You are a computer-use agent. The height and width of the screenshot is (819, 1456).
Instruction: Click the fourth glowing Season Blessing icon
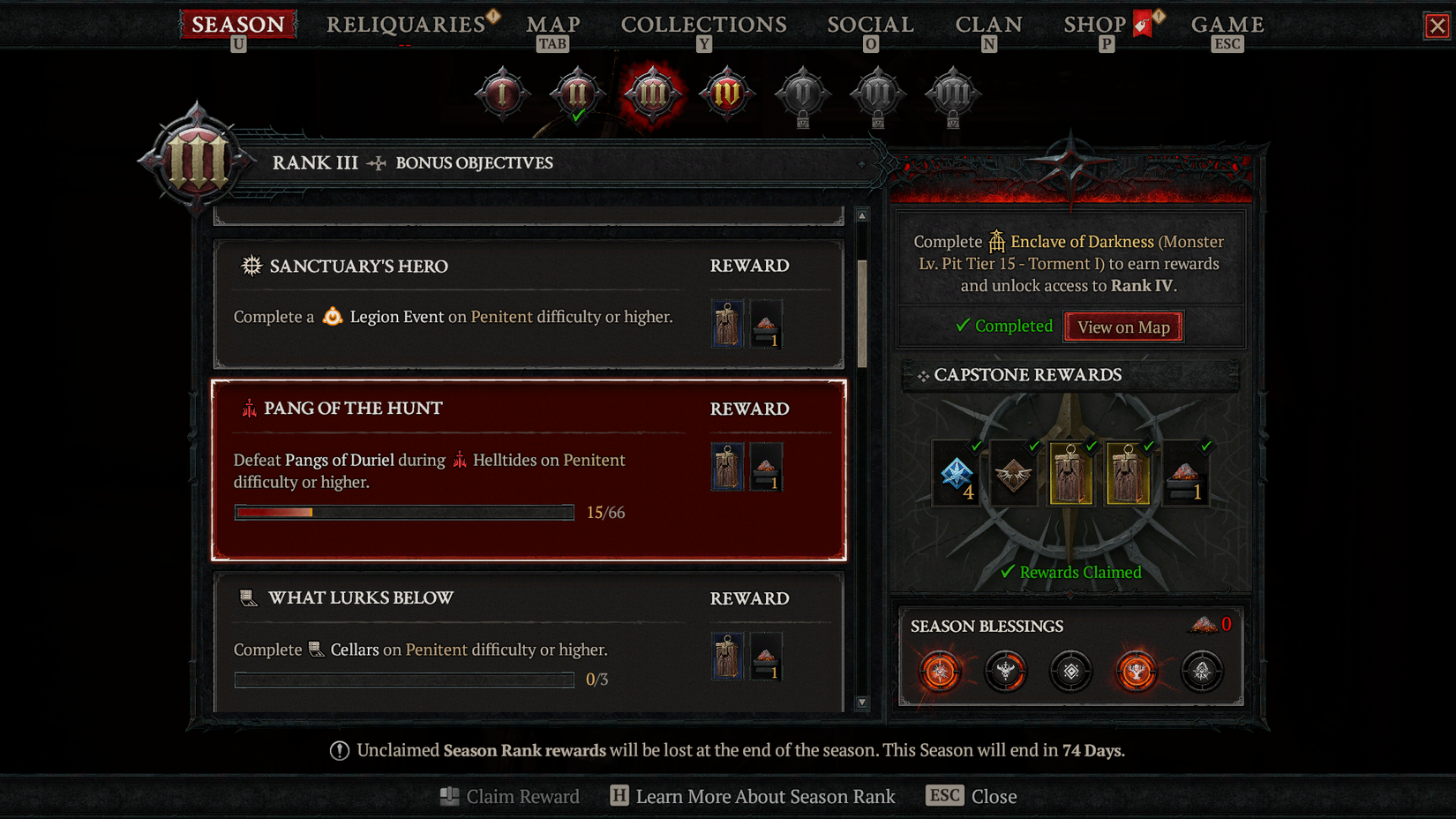tap(1137, 672)
